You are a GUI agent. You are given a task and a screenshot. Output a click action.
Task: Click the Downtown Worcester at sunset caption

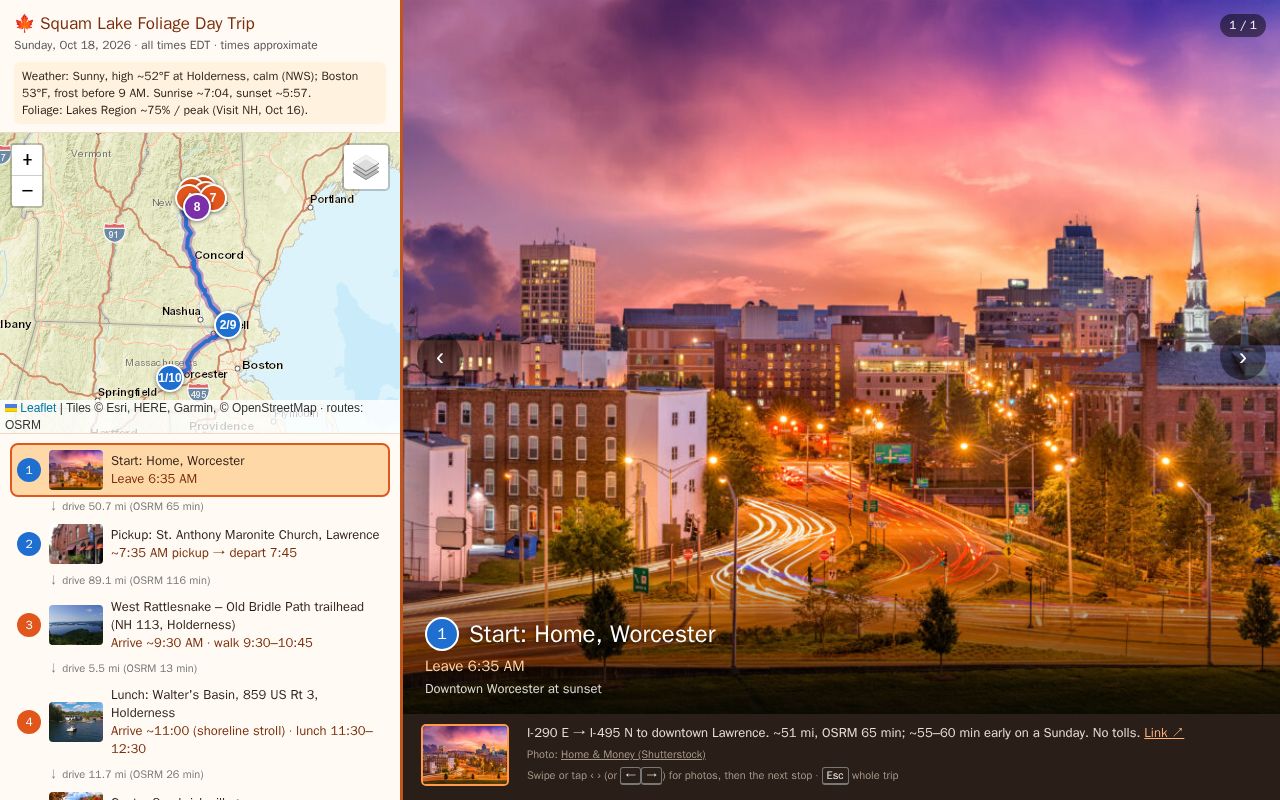pos(513,689)
